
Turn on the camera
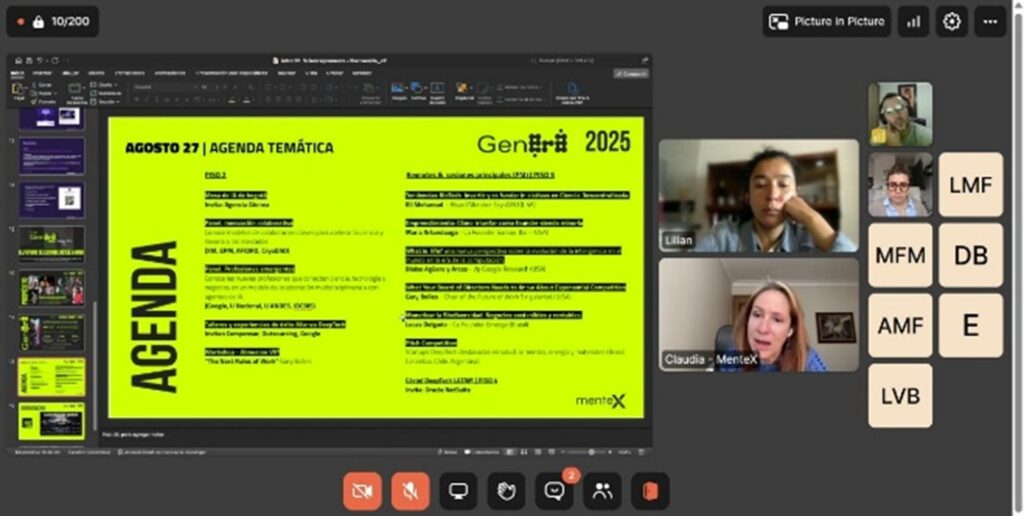pos(362,491)
